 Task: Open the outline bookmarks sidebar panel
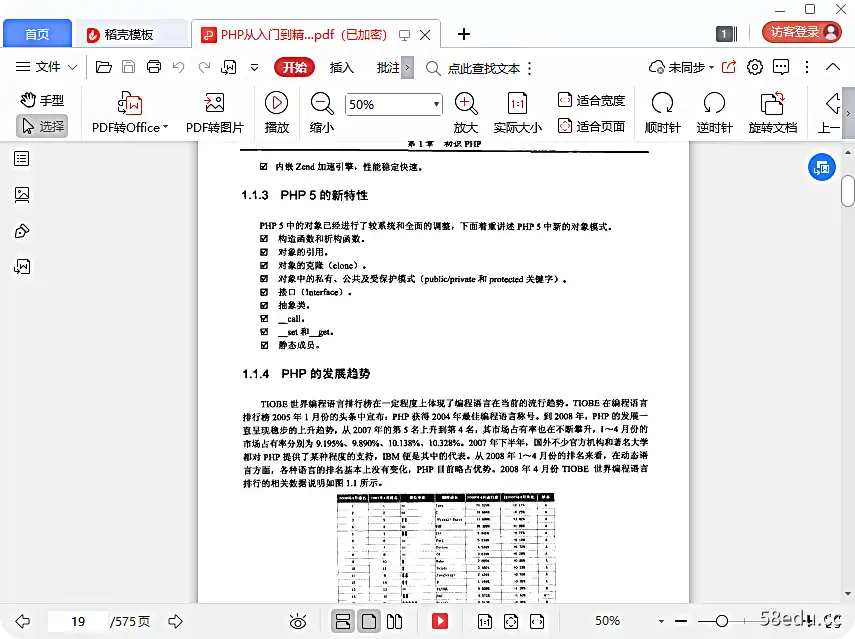[x=22, y=159]
